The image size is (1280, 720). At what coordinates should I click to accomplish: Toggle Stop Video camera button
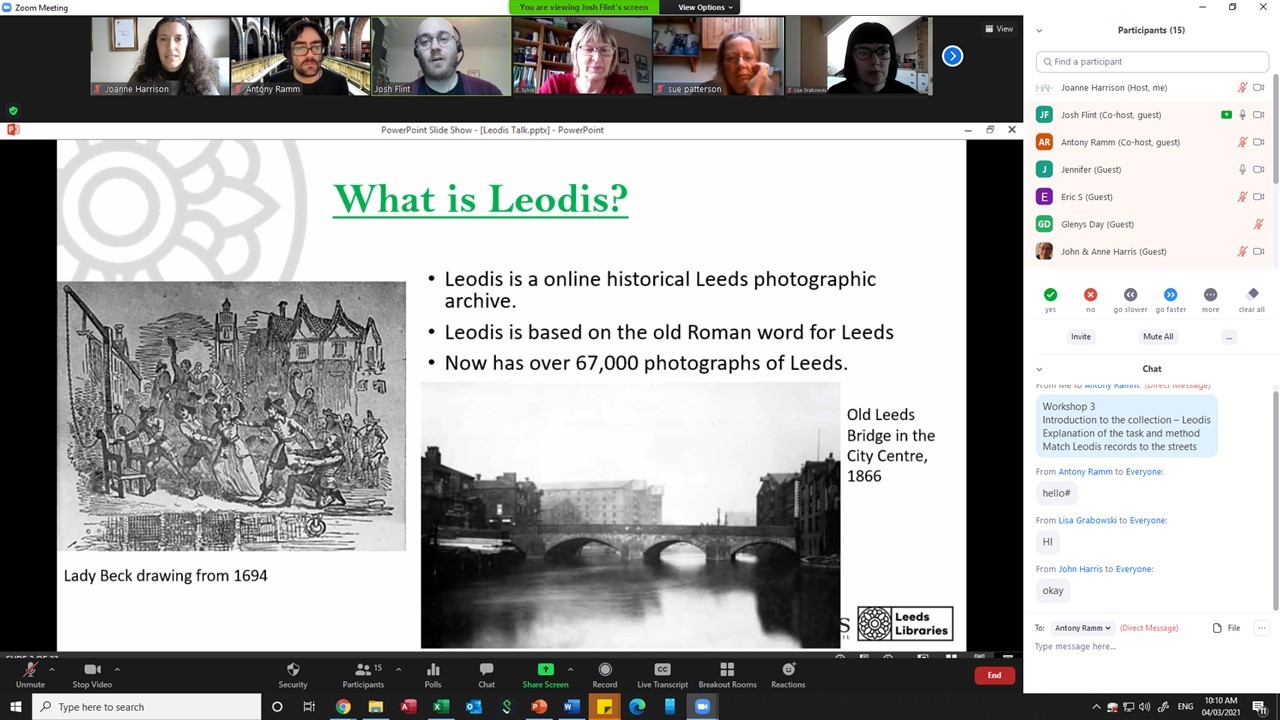click(92, 670)
